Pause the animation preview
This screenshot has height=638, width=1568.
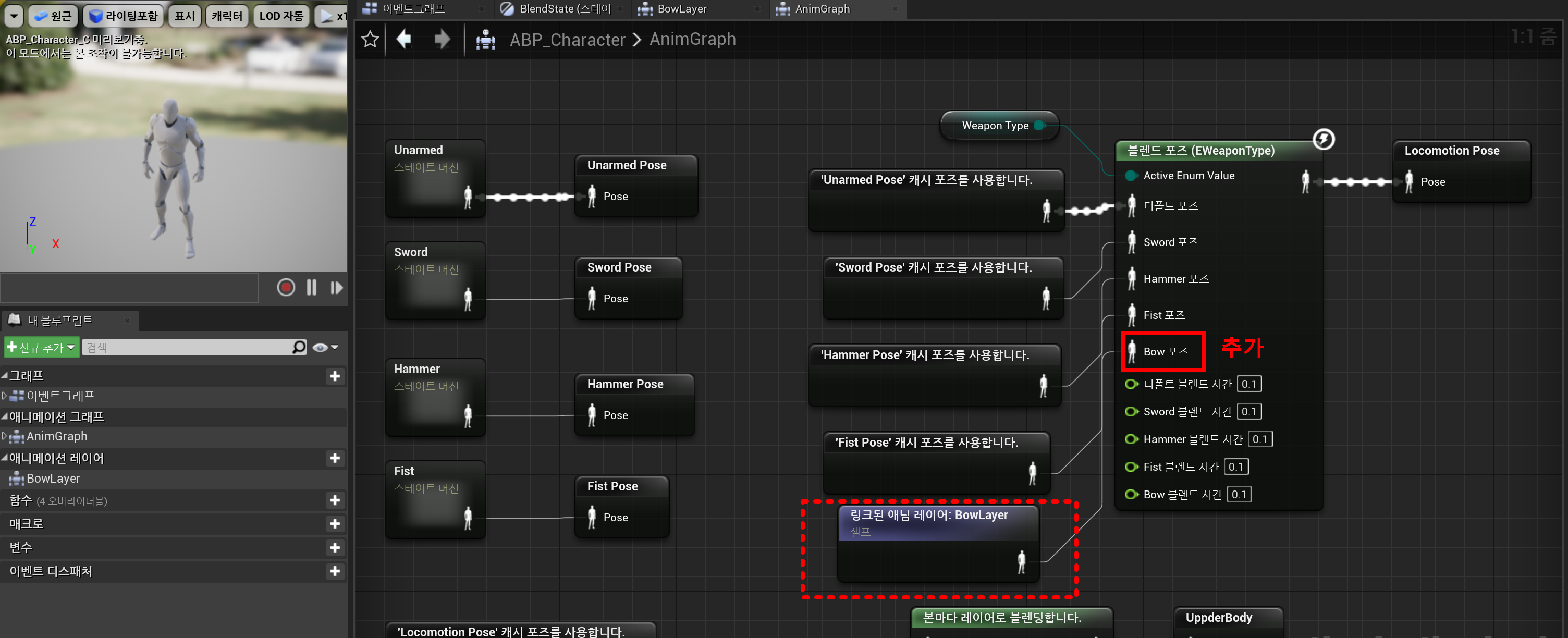(312, 287)
